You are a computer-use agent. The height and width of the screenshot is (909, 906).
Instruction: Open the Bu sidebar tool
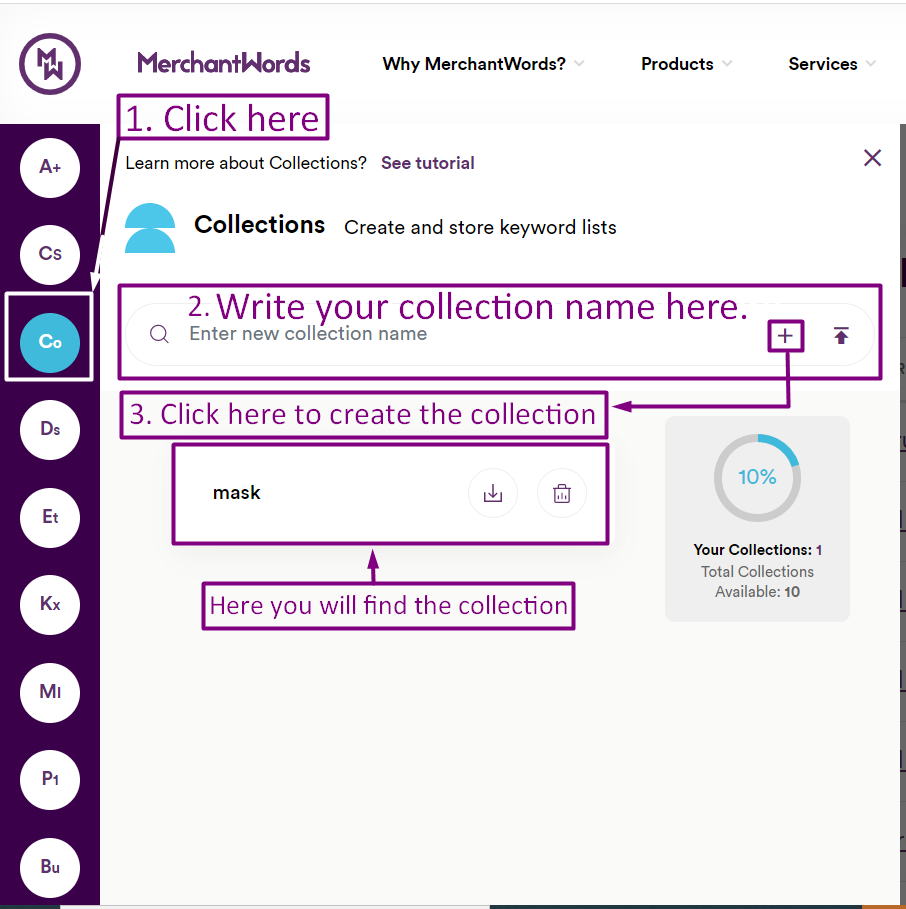pos(50,867)
